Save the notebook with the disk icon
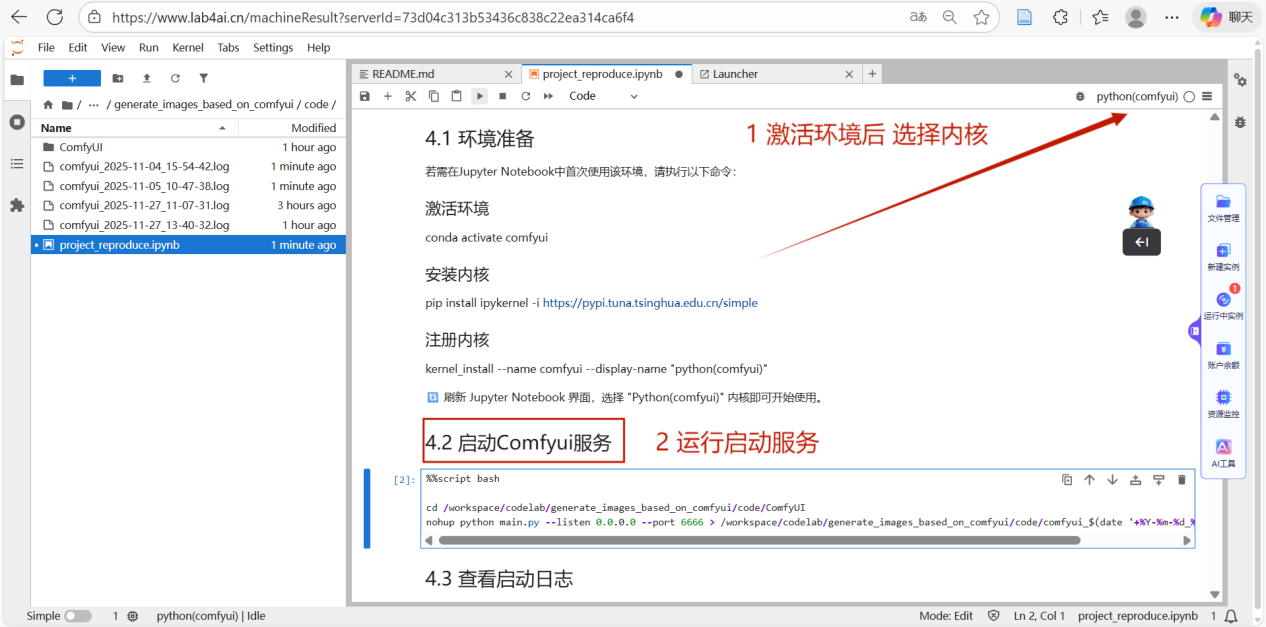Image resolution: width=1266 pixels, height=627 pixels. pyautogui.click(x=365, y=96)
